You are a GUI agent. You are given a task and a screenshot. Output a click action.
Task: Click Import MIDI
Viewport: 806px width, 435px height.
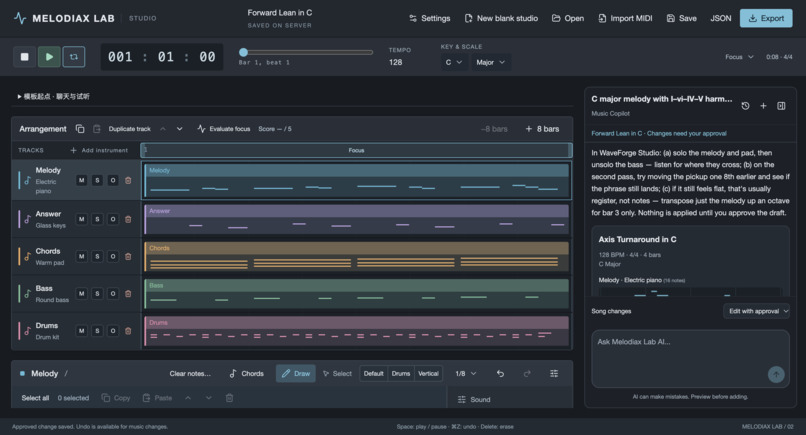[x=626, y=19]
